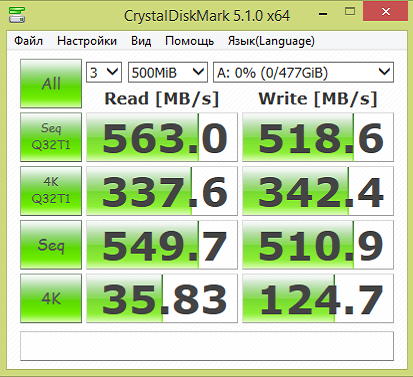
Task: Click the Seq write result 510.9
Action: 318,245
